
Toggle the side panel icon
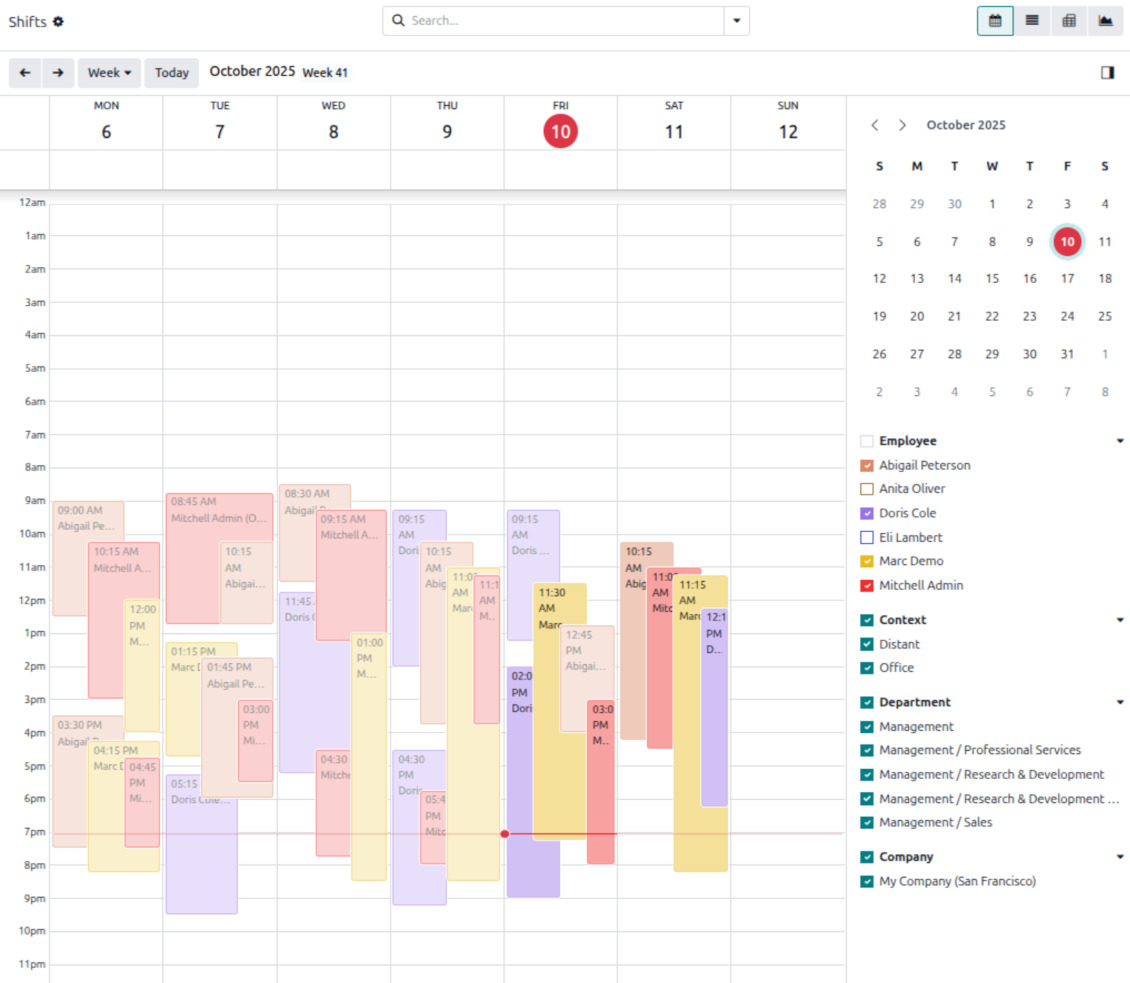tap(1107, 73)
